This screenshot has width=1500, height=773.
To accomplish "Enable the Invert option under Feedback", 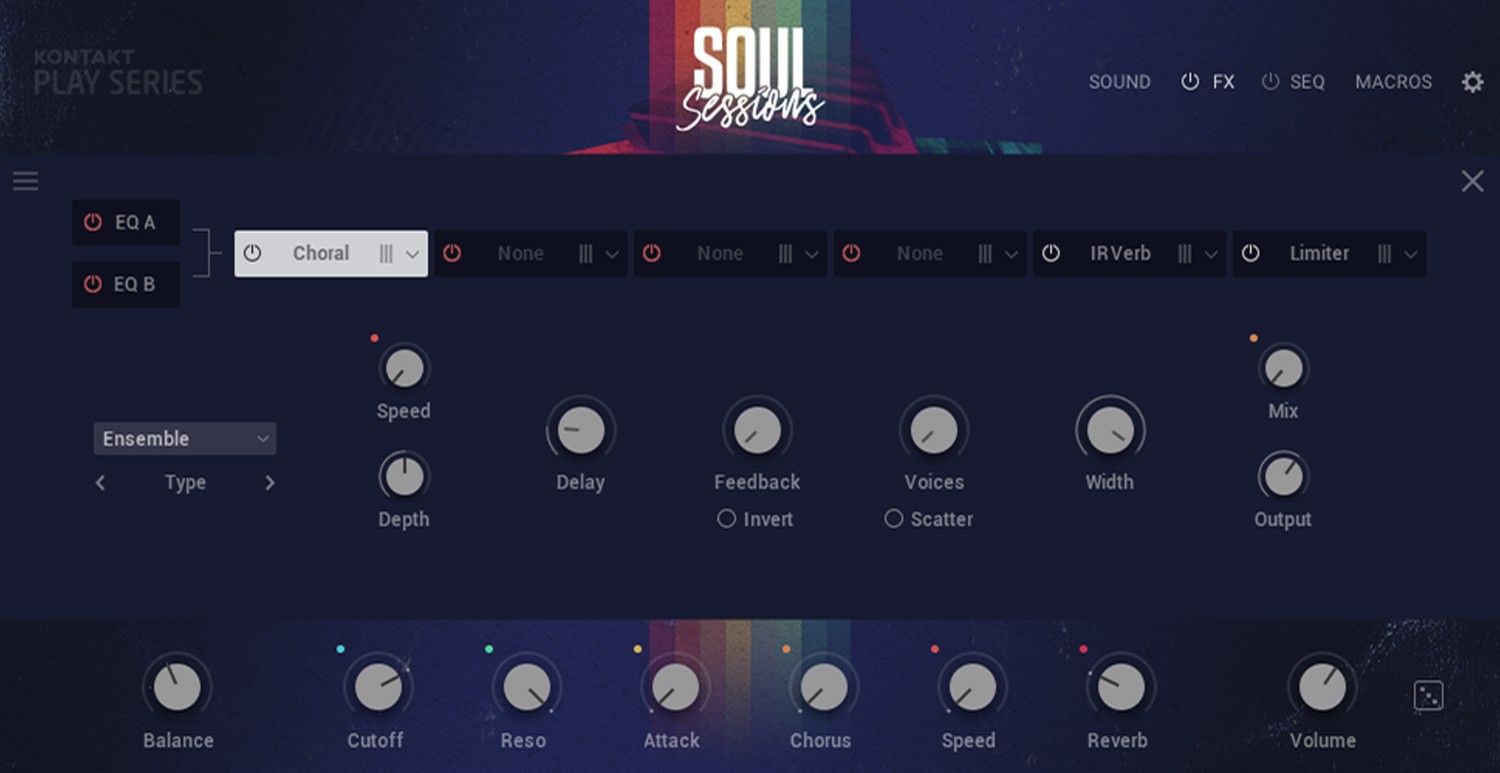I will 726,518.
